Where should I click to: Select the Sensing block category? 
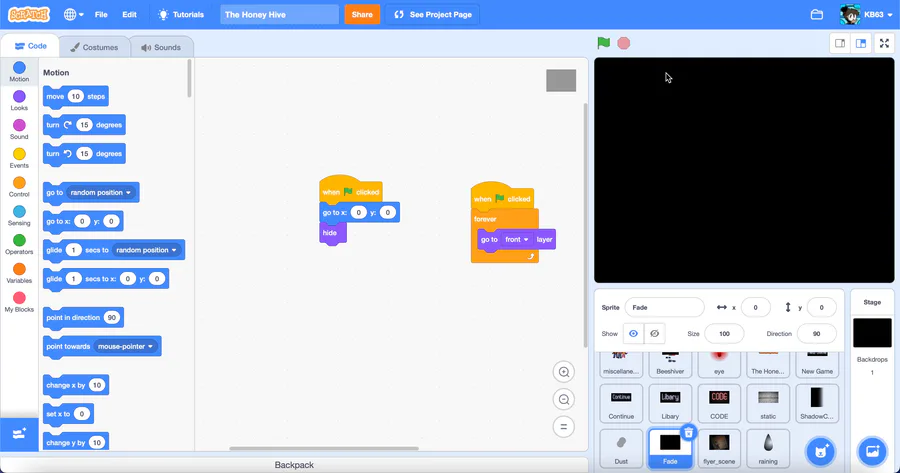pyautogui.click(x=19, y=215)
